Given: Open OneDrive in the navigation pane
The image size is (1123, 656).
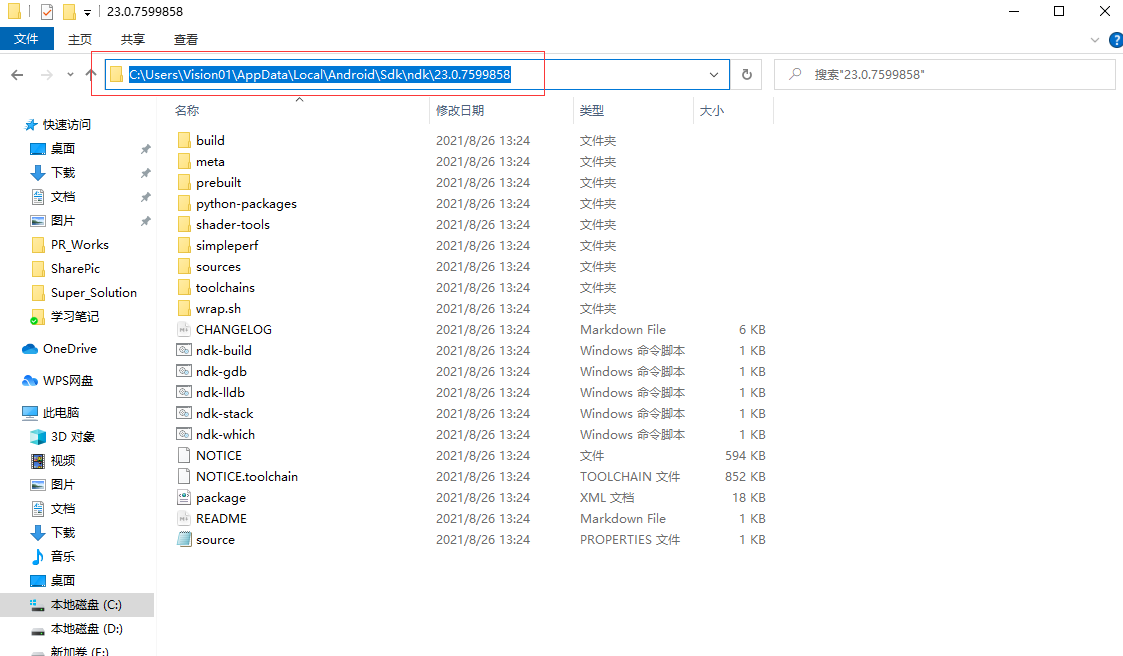Looking at the screenshot, I should [x=69, y=349].
